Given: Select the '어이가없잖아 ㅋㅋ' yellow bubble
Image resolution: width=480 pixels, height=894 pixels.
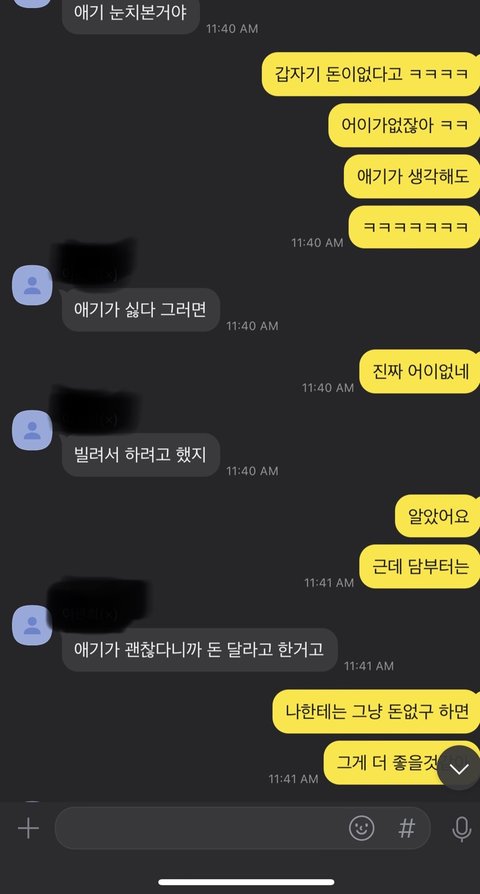Looking at the screenshot, I should (404, 125).
